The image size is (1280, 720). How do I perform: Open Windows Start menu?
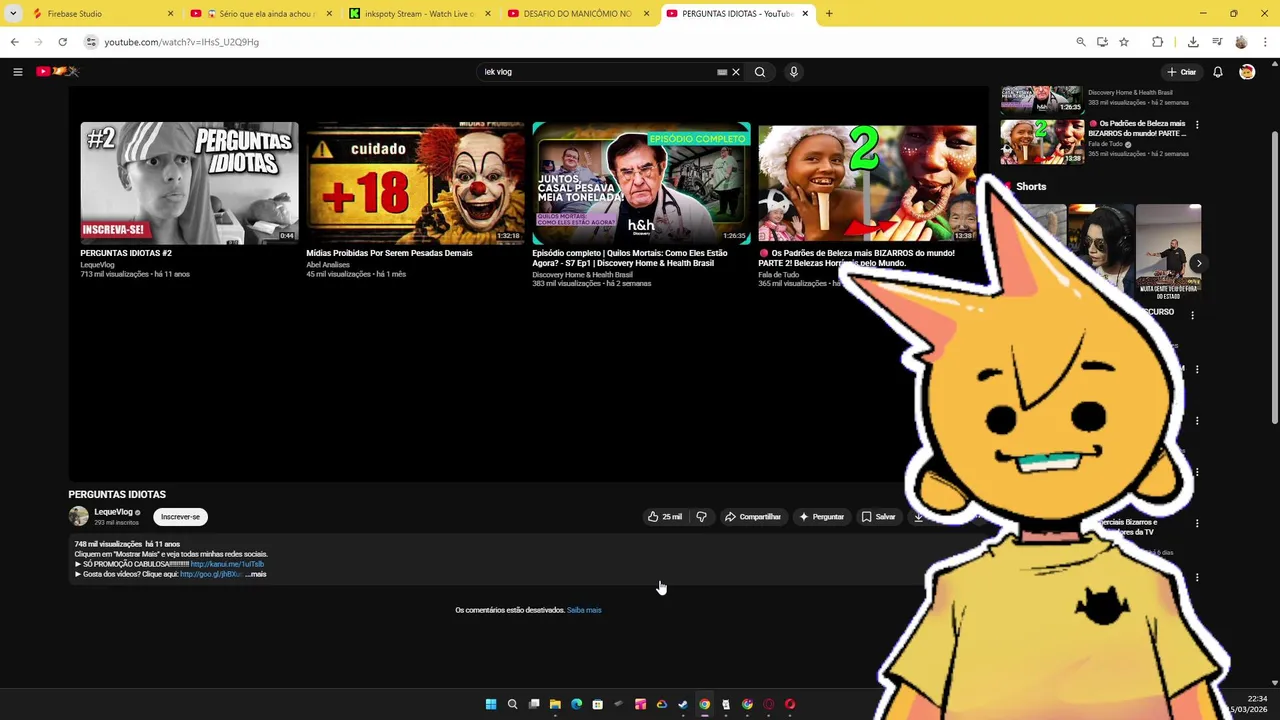(x=491, y=704)
